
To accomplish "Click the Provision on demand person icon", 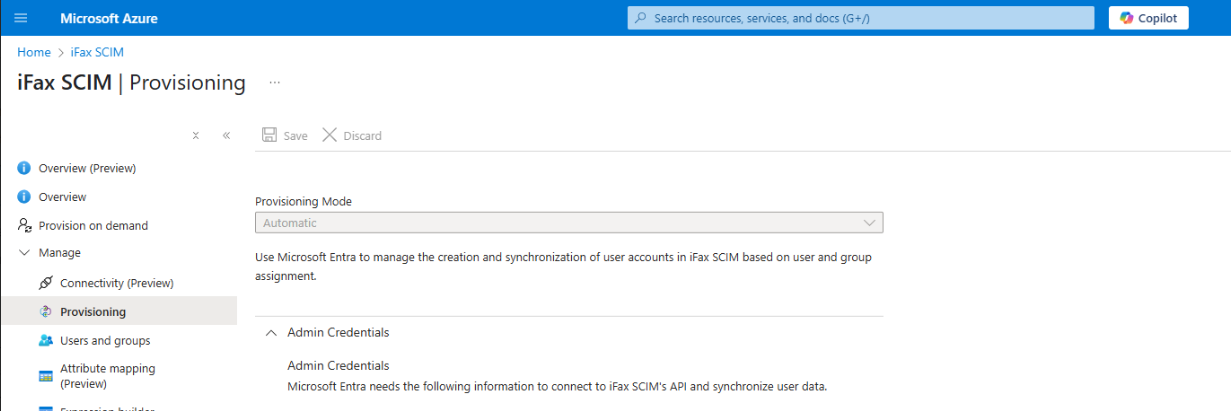I will 24,226.
